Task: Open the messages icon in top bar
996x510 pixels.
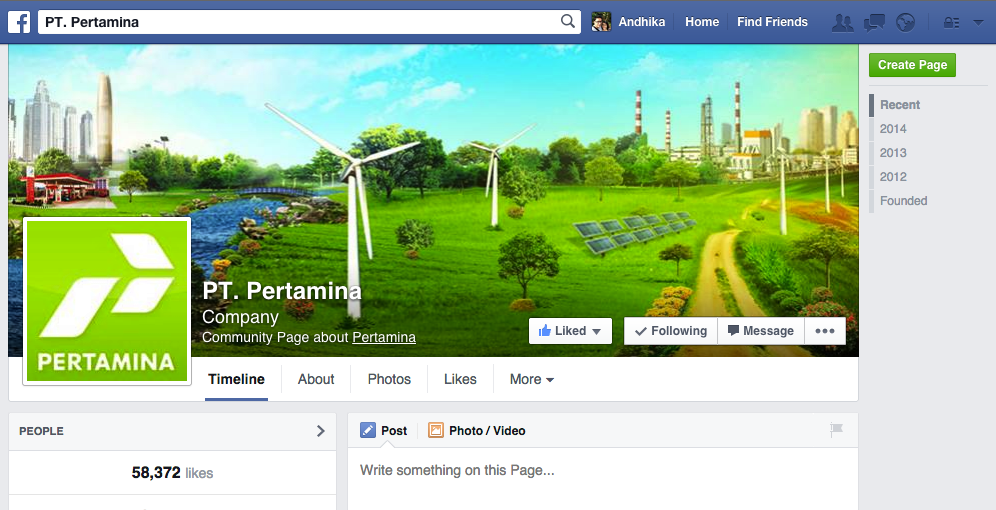Action: [x=874, y=22]
